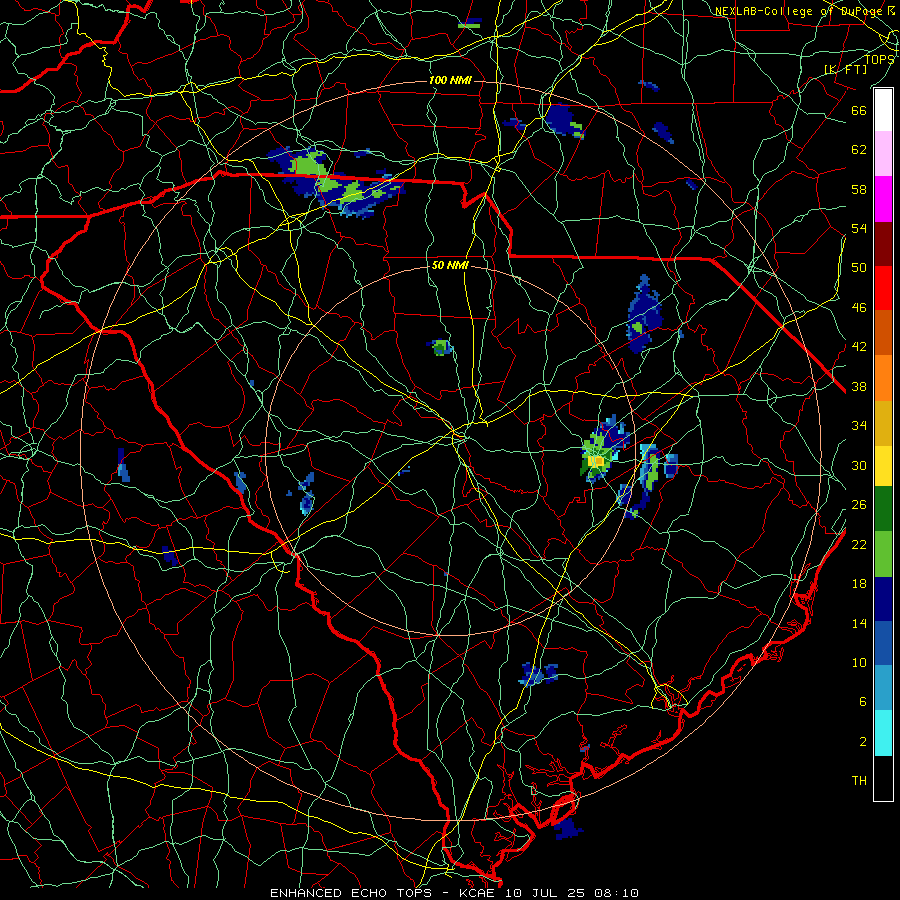The width and height of the screenshot is (900, 900).
Task: Click the "66" legend value
Action: [859, 110]
